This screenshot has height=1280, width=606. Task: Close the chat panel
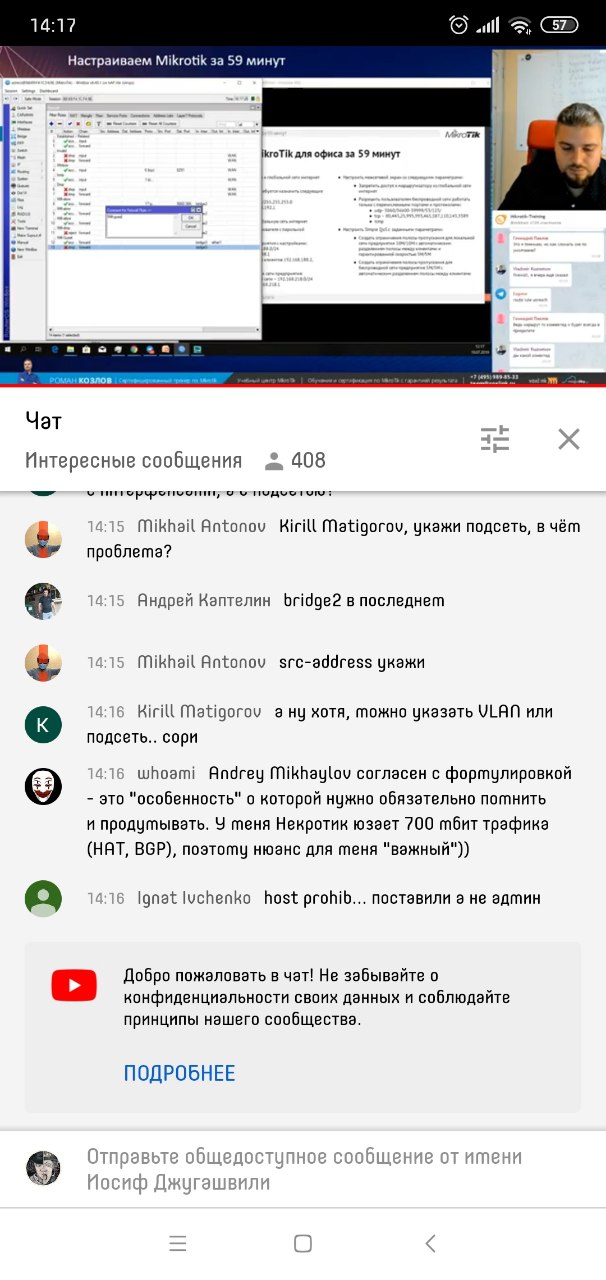(x=569, y=438)
